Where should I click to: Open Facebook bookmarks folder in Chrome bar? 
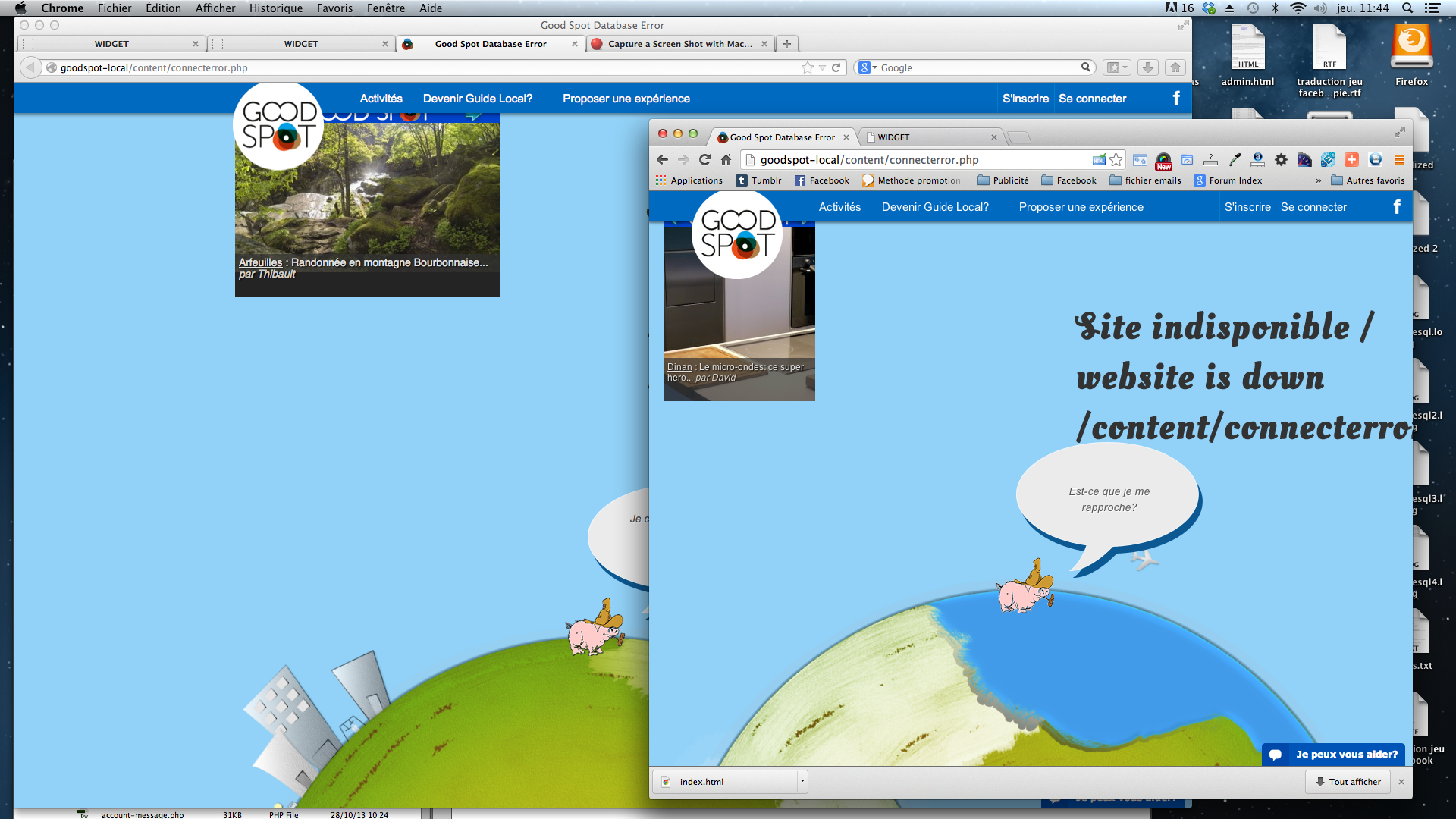point(1068,180)
